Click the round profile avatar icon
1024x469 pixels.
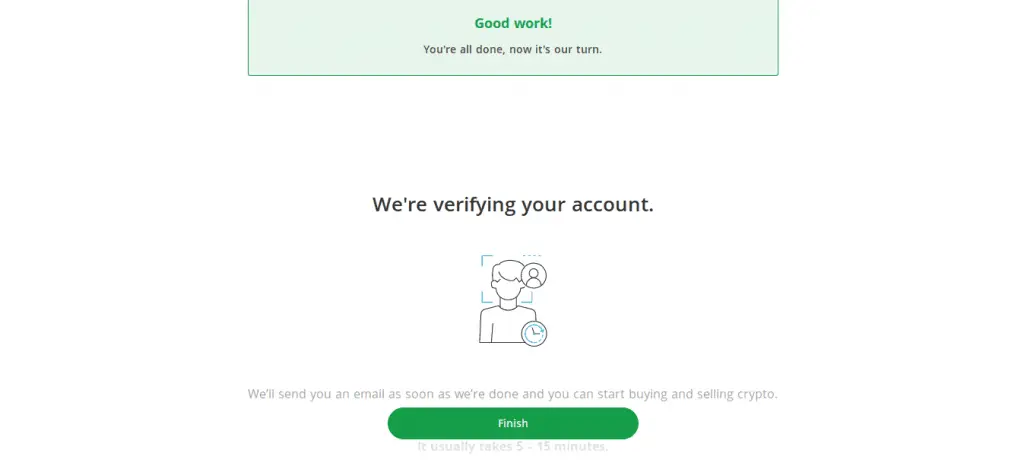click(x=534, y=276)
